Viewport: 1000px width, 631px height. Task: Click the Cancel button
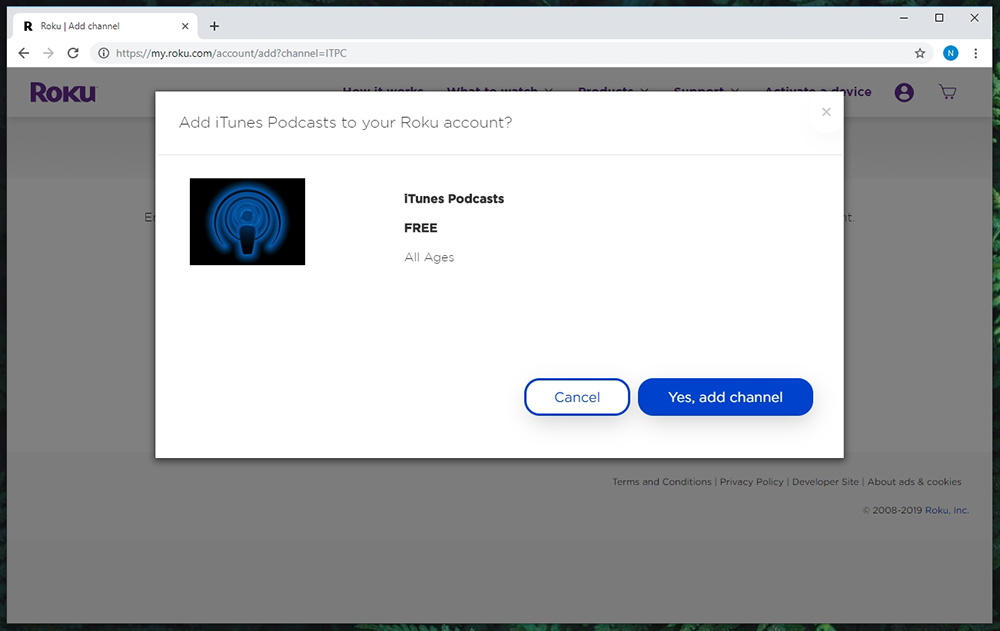577,397
